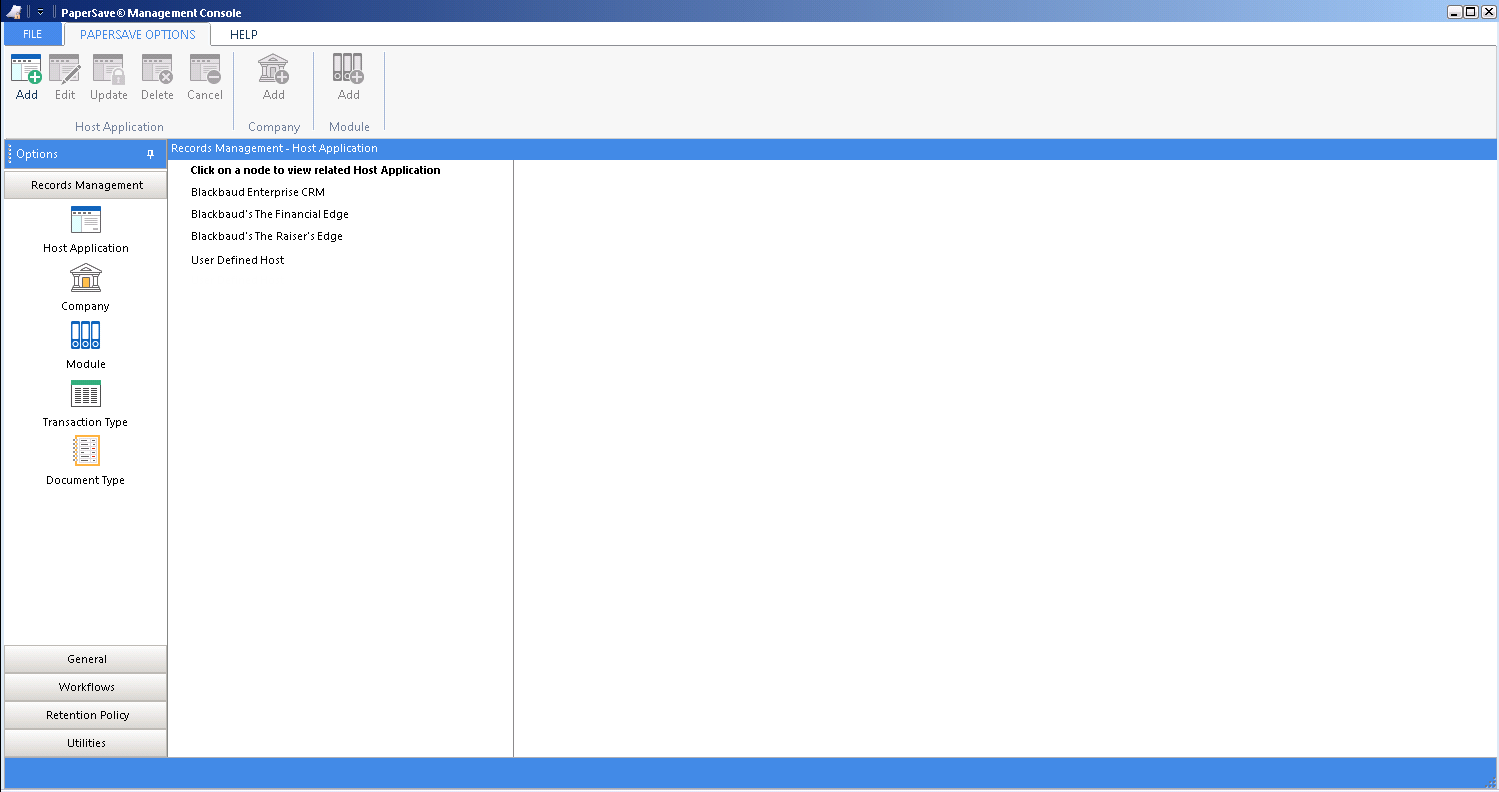Open Host Application in the sidebar
The height and width of the screenshot is (792, 1499).
[85, 221]
